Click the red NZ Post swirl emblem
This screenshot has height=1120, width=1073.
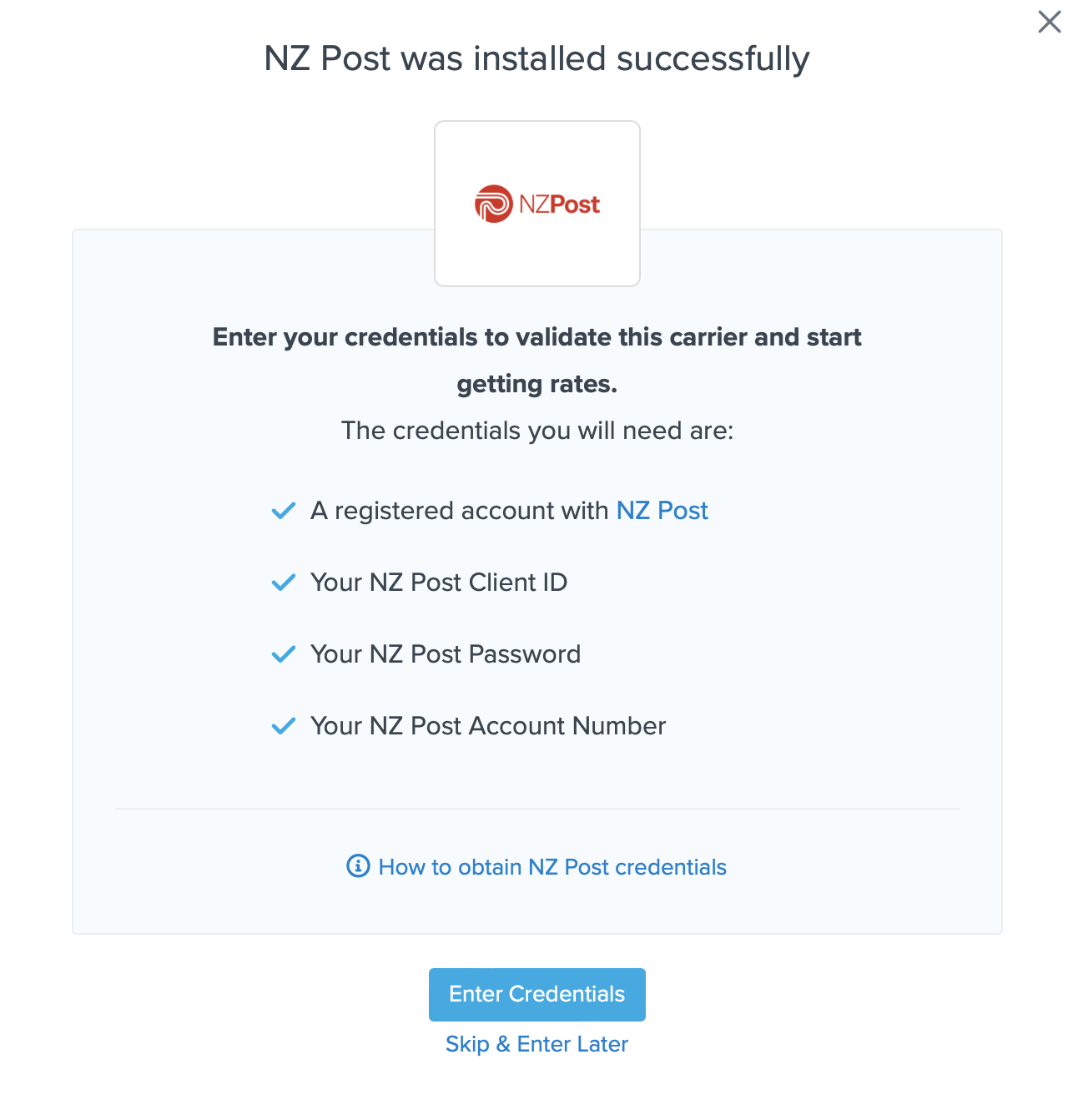[493, 204]
